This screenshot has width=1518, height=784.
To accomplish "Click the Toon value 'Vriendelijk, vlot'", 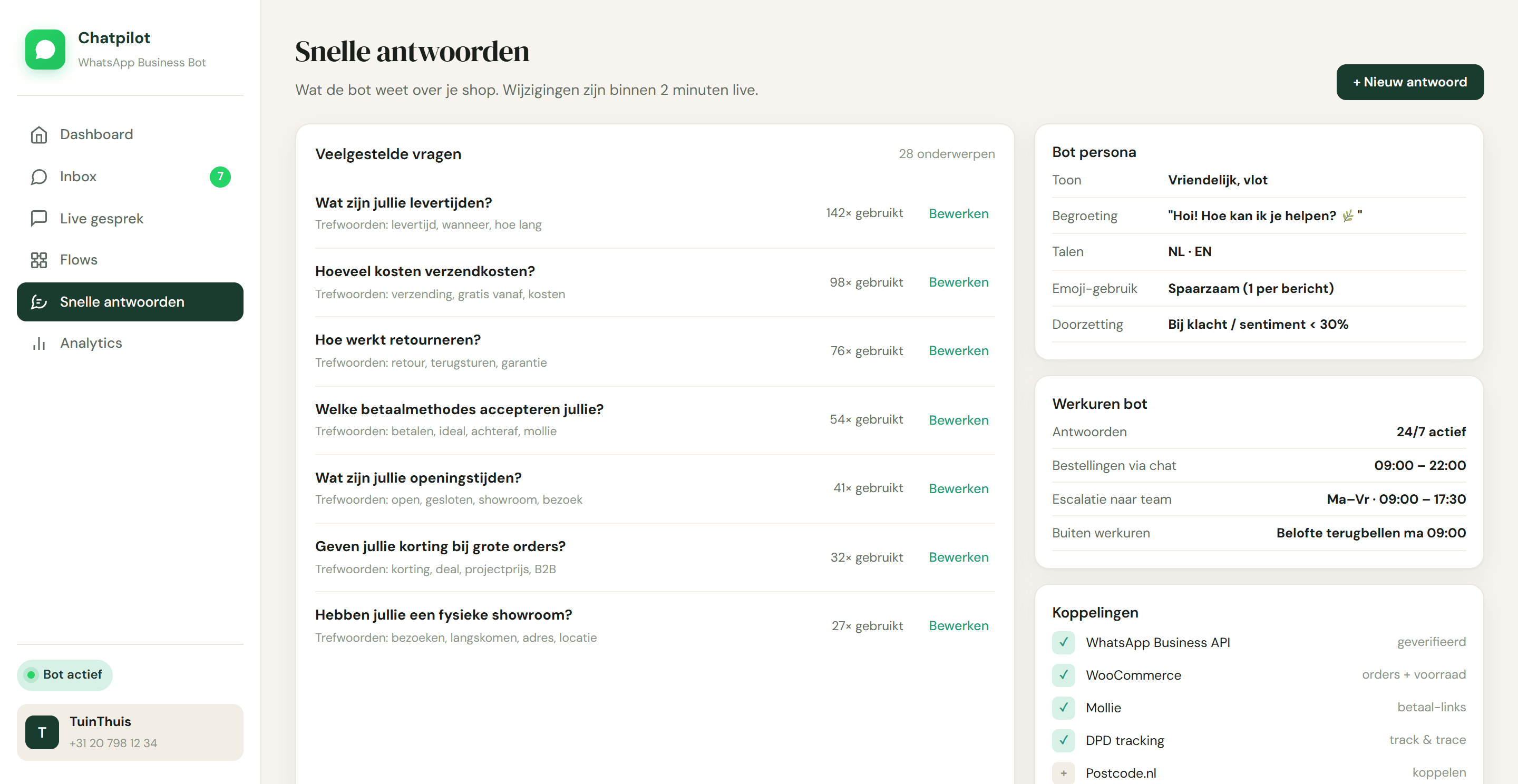I will coord(1218,180).
